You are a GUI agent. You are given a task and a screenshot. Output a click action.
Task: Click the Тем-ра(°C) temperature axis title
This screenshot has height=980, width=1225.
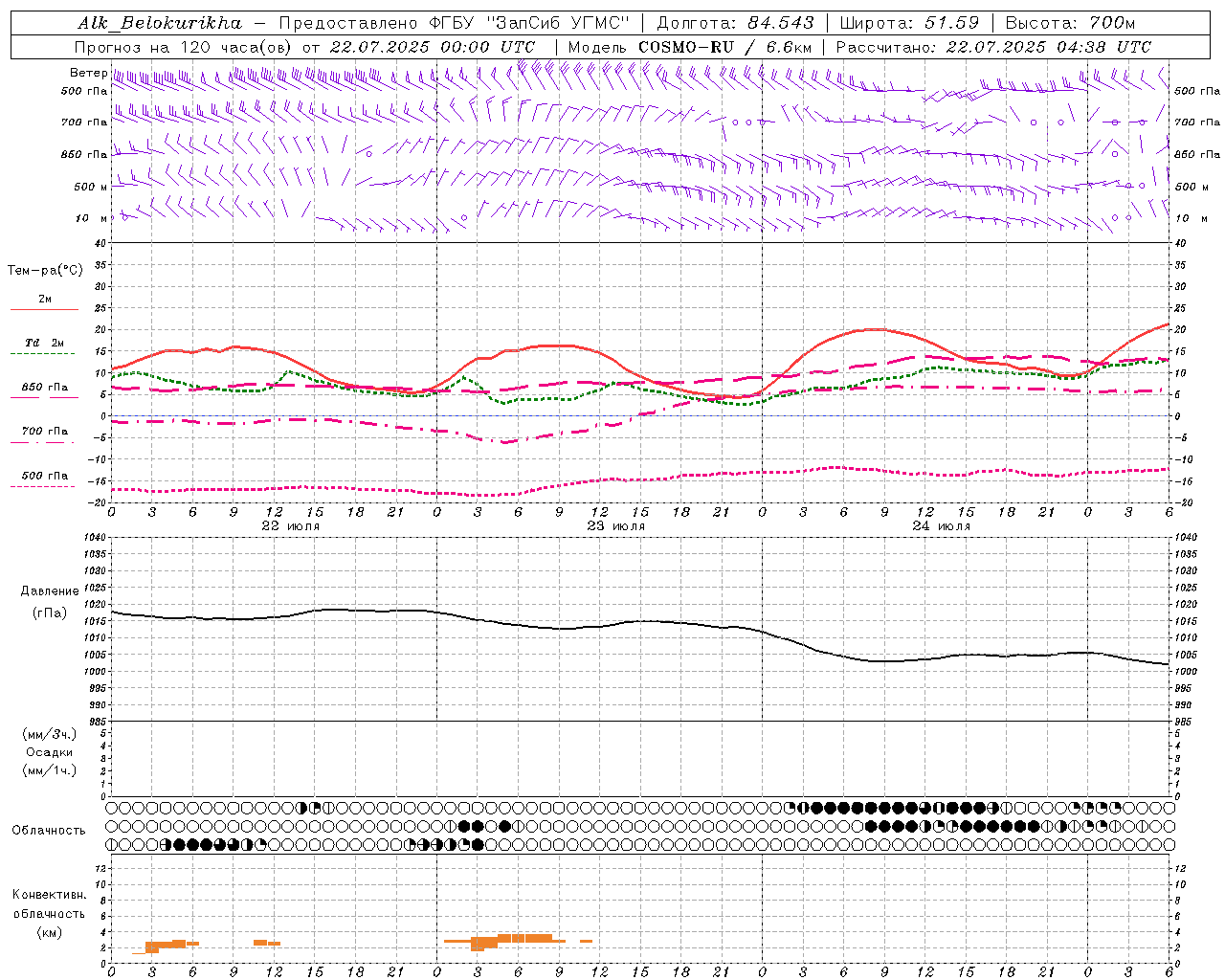45,271
